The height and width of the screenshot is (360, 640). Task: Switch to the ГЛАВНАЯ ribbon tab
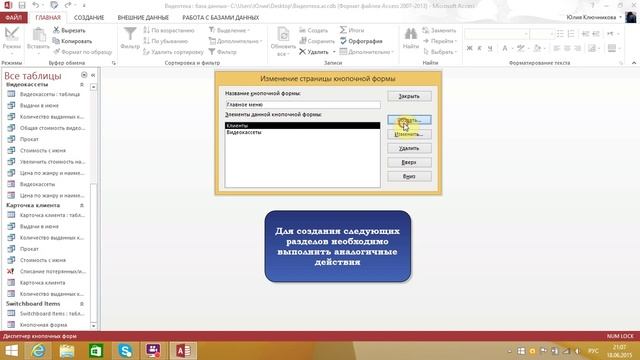48,18
